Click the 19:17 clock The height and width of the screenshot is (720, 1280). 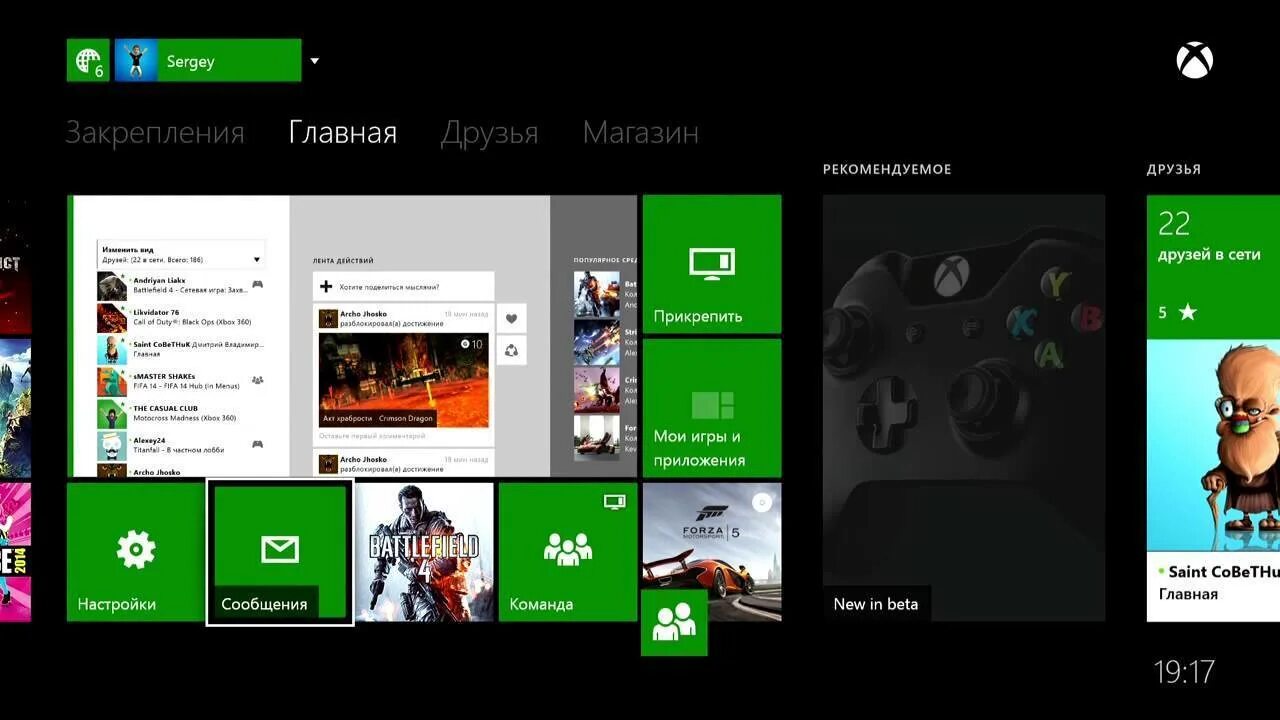pos(1184,672)
